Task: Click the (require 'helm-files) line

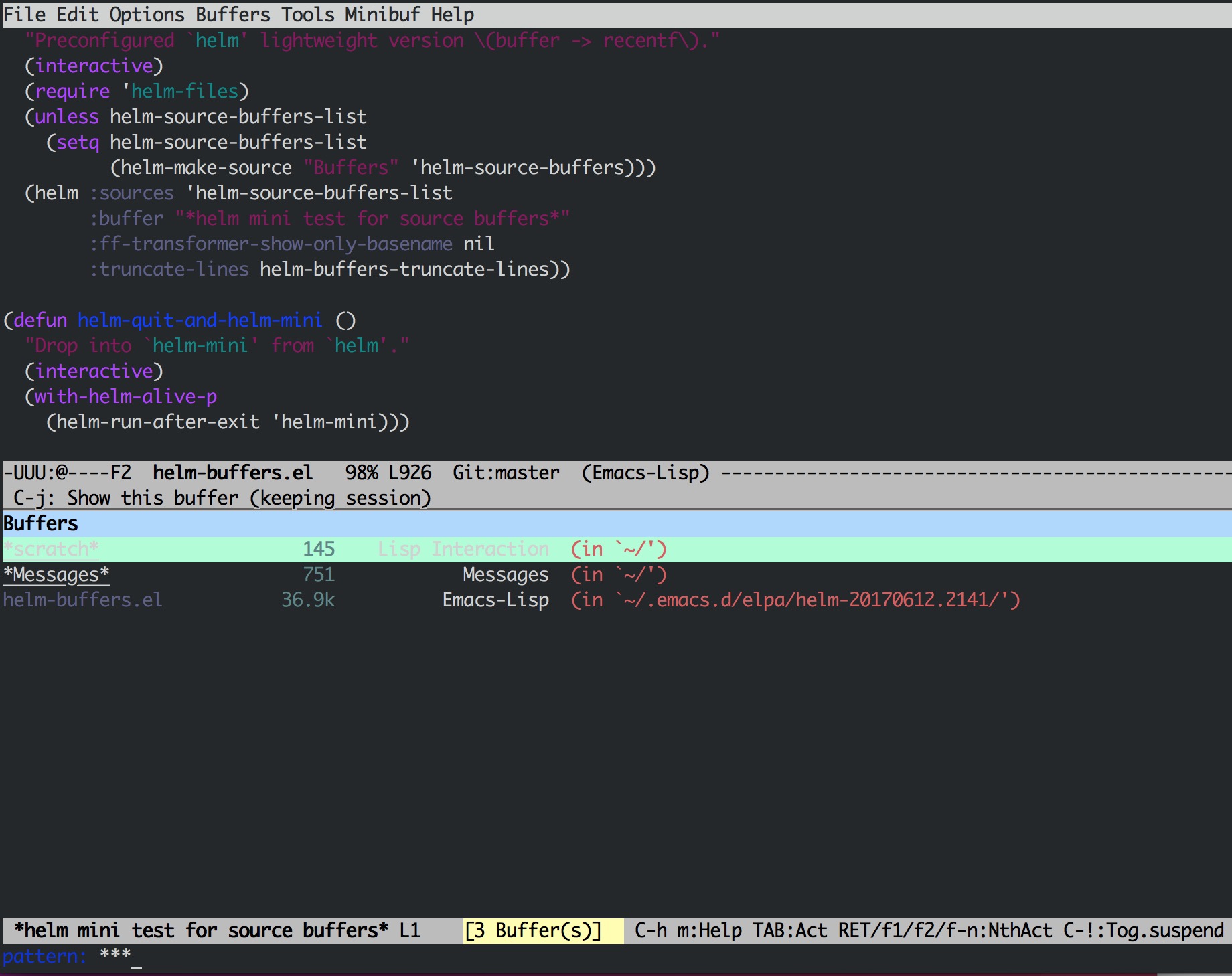Action: click(137, 91)
